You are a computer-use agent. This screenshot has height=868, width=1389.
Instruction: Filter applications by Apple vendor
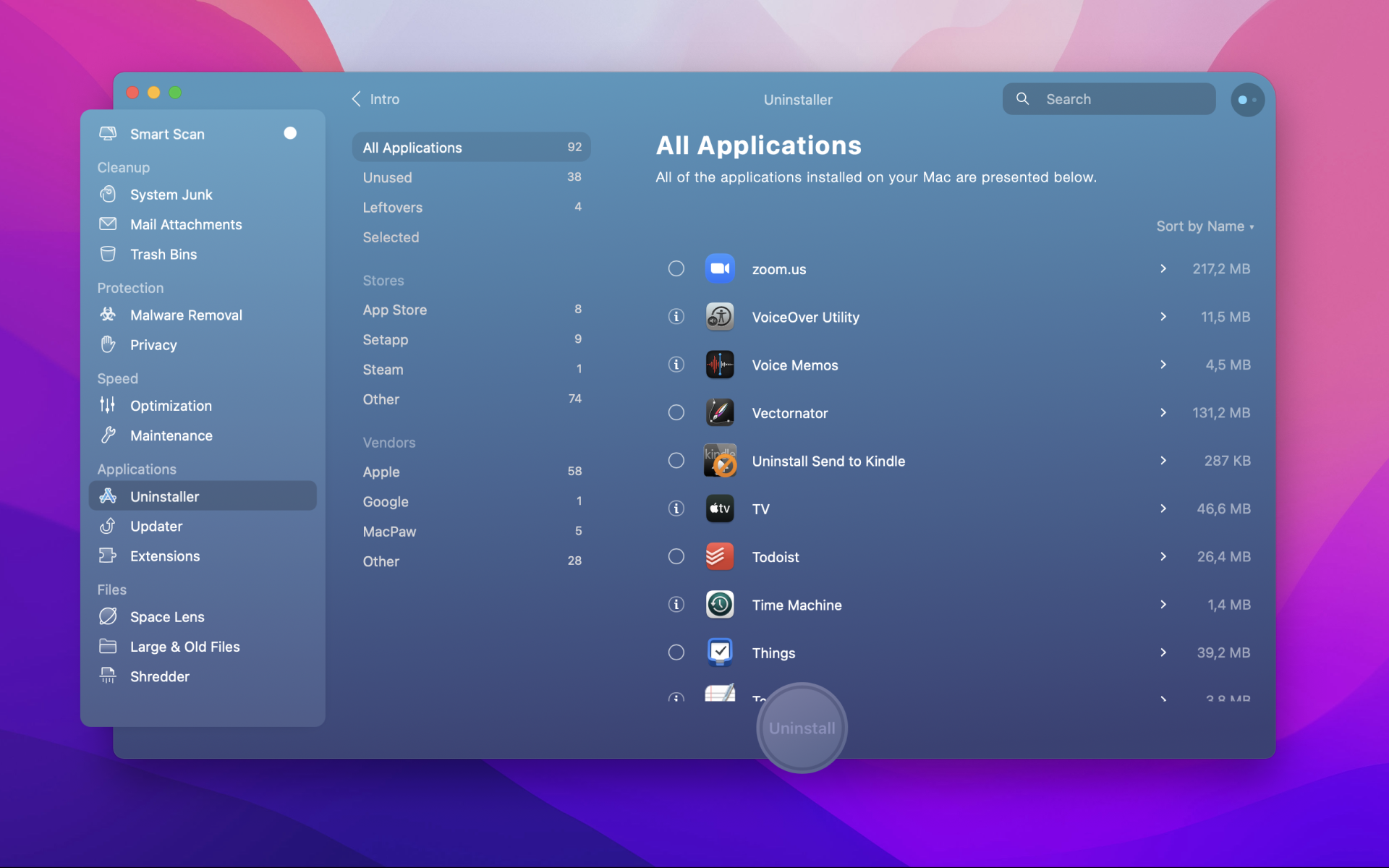pos(381,472)
